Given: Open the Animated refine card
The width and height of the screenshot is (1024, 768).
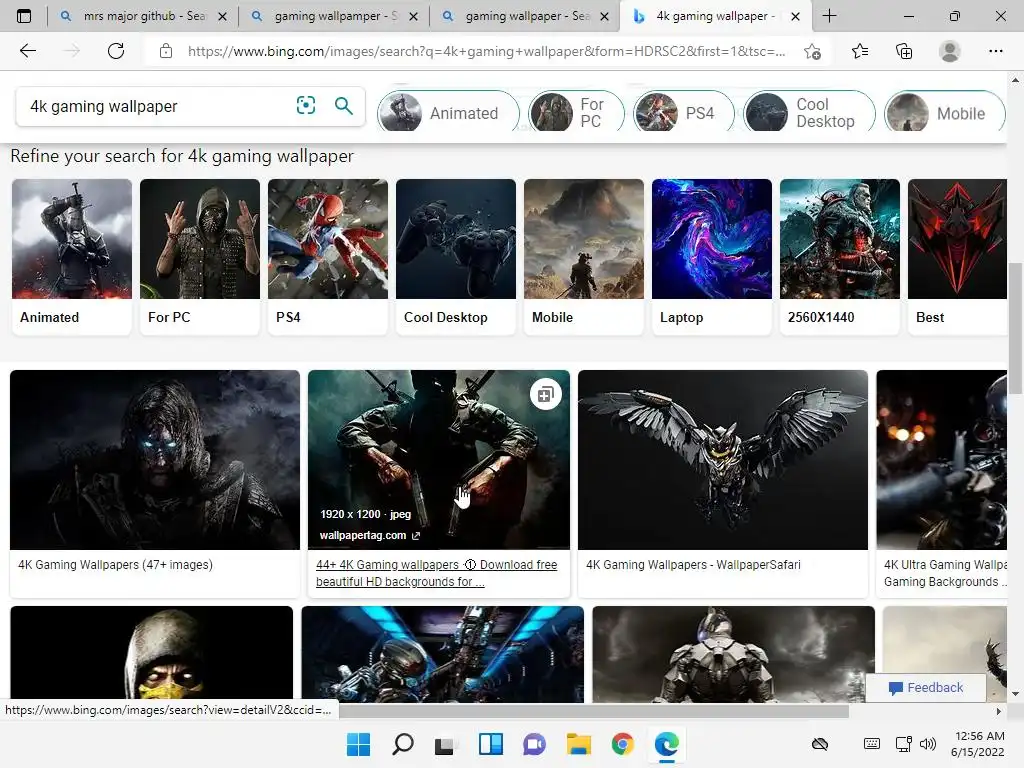Looking at the screenshot, I should click(72, 257).
